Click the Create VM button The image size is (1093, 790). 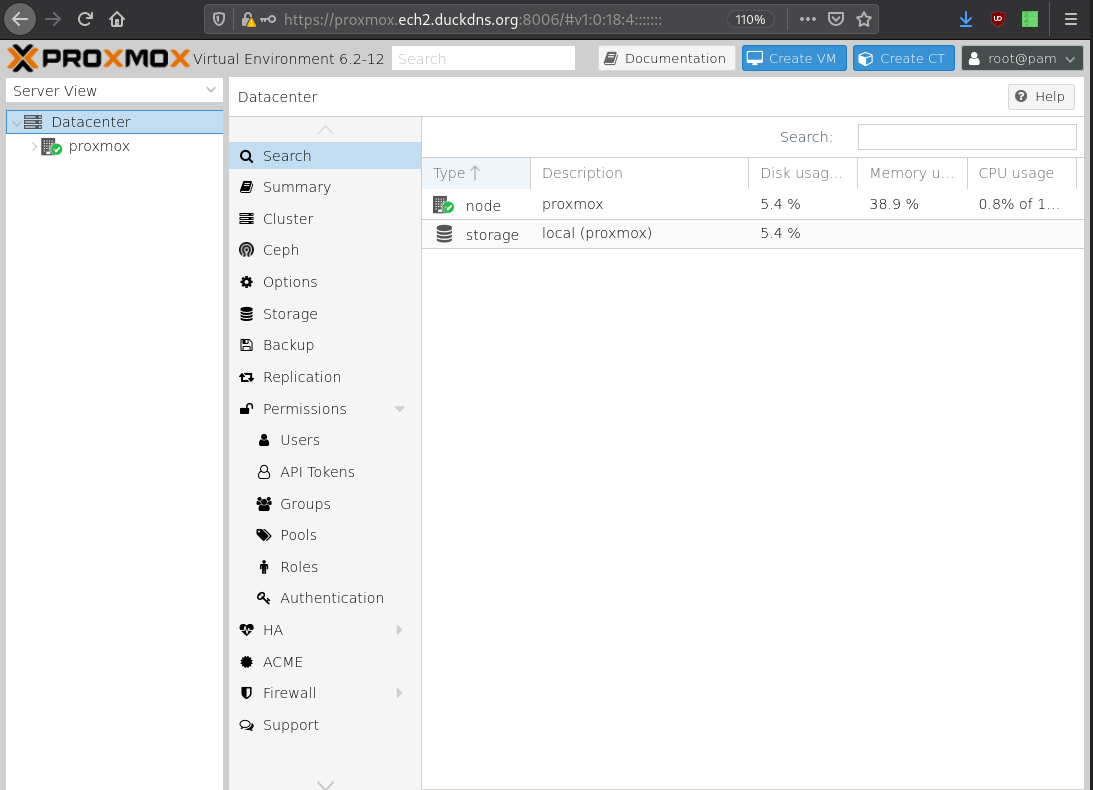coord(794,59)
